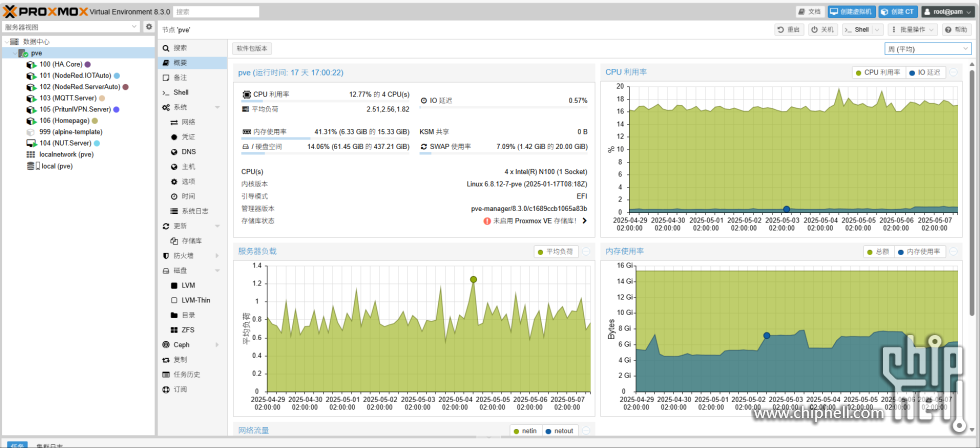Toggle the 平均负荷 legend series
This screenshot has height=448, width=980.
(x=556, y=252)
